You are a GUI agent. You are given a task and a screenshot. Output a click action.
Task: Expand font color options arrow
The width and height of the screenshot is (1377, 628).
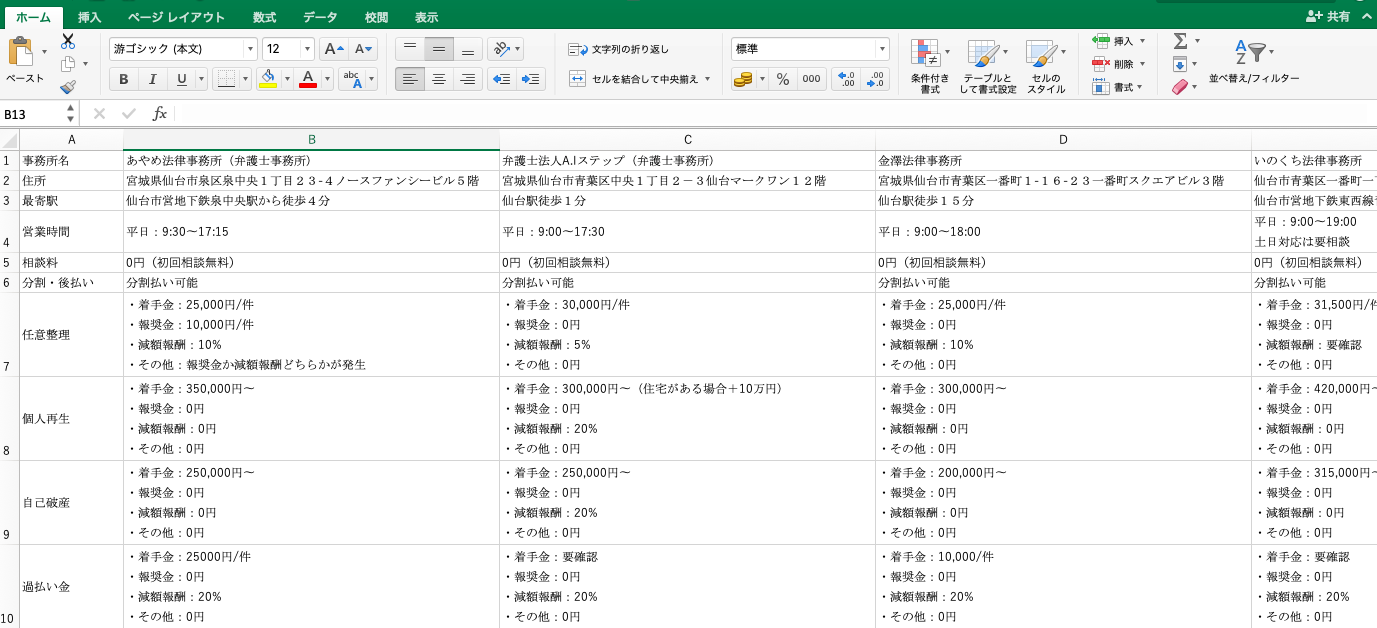pos(327,79)
